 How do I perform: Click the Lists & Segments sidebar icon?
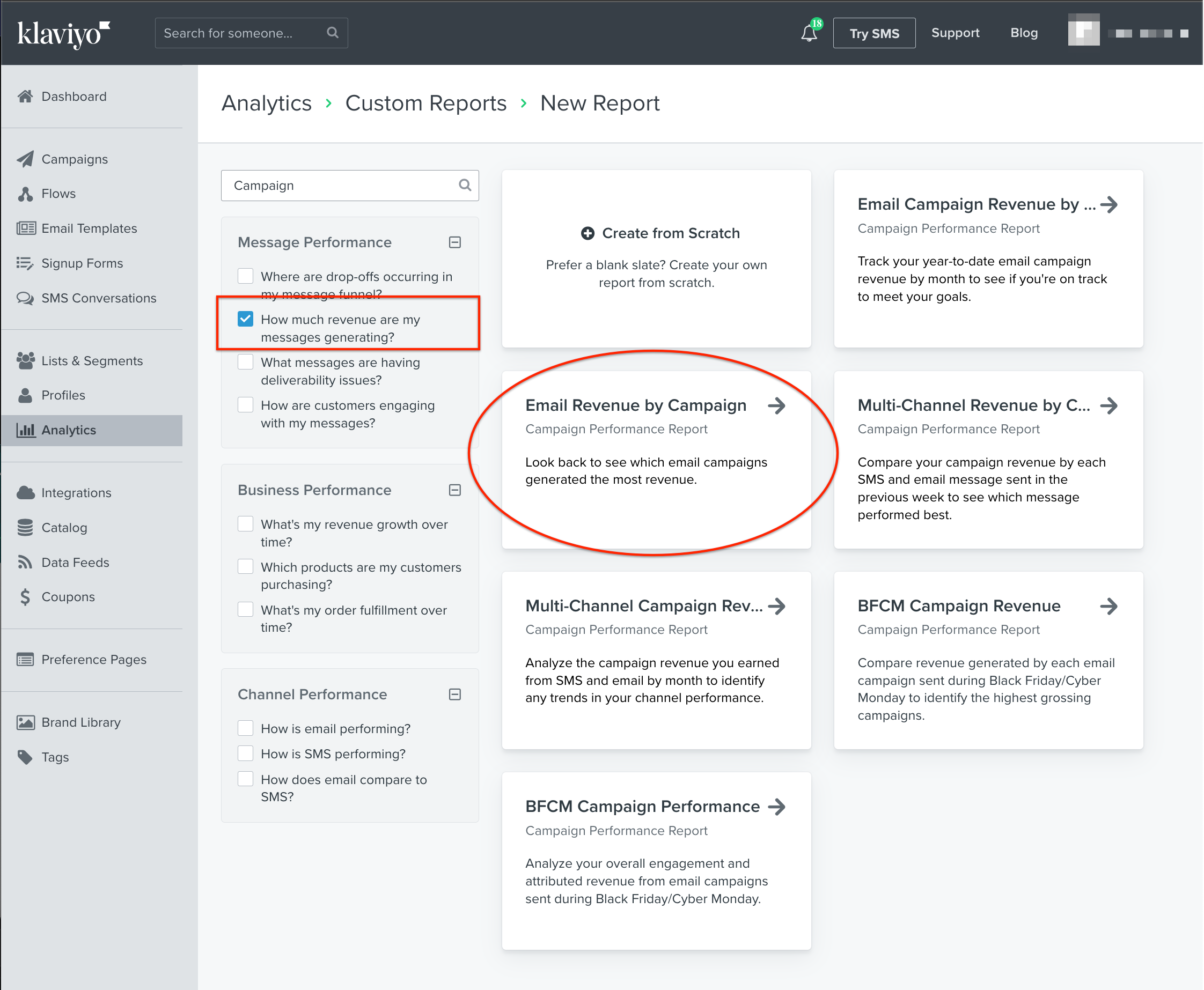click(27, 359)
